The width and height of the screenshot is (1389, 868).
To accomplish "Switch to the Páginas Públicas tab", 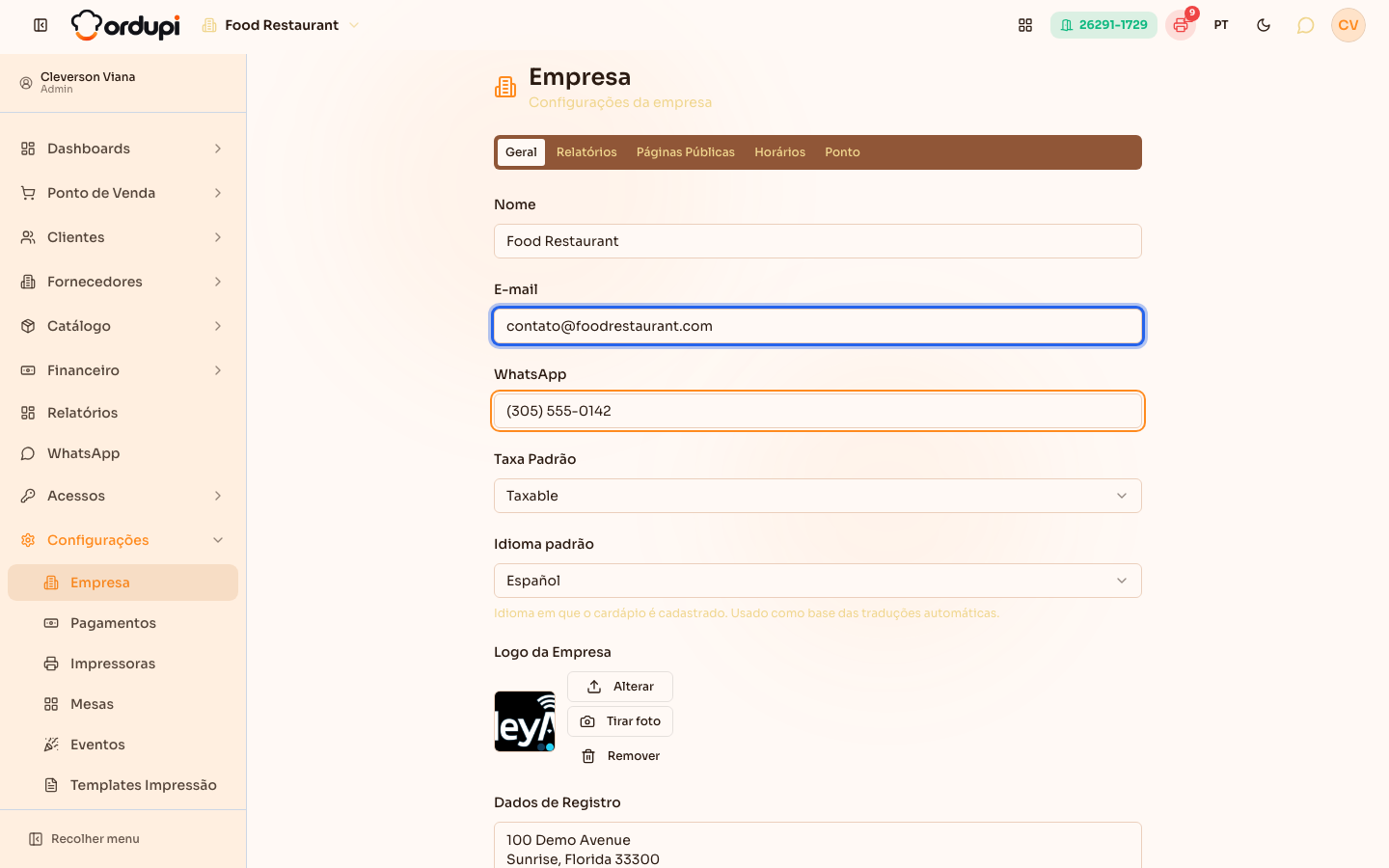I will tap(686, 152).
